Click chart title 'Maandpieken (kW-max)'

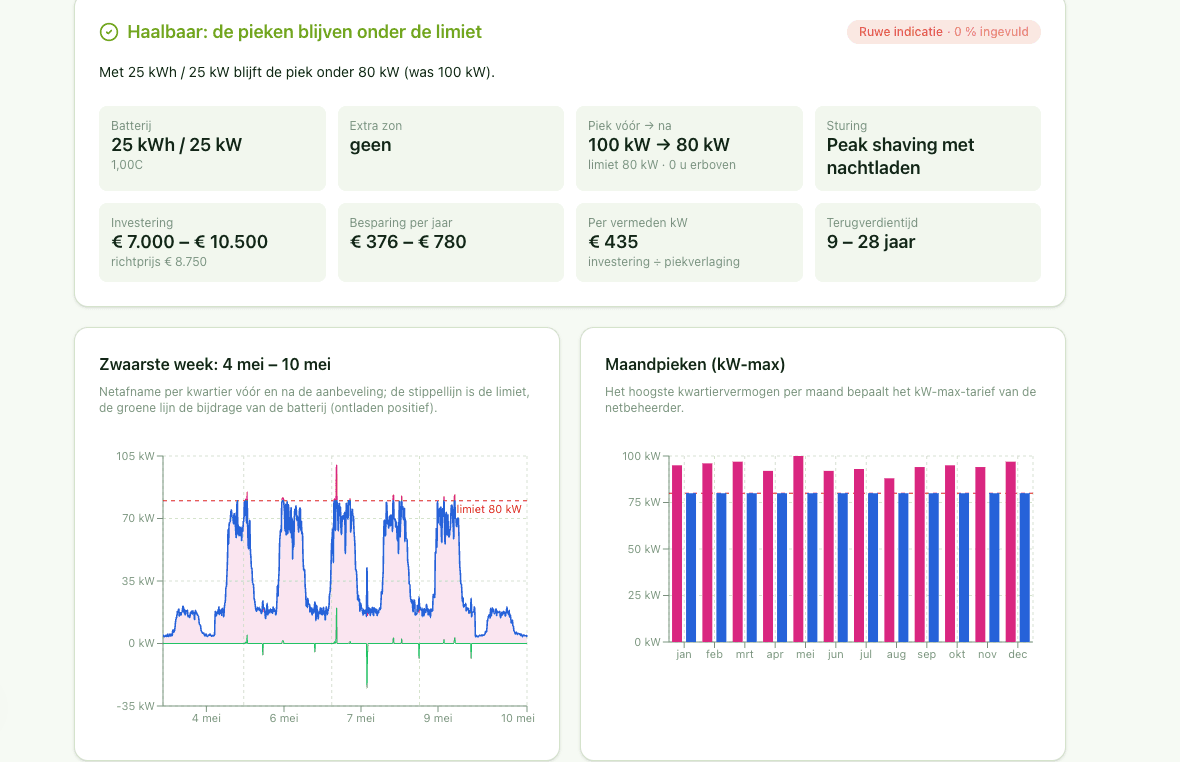click(x=695, y=364)
